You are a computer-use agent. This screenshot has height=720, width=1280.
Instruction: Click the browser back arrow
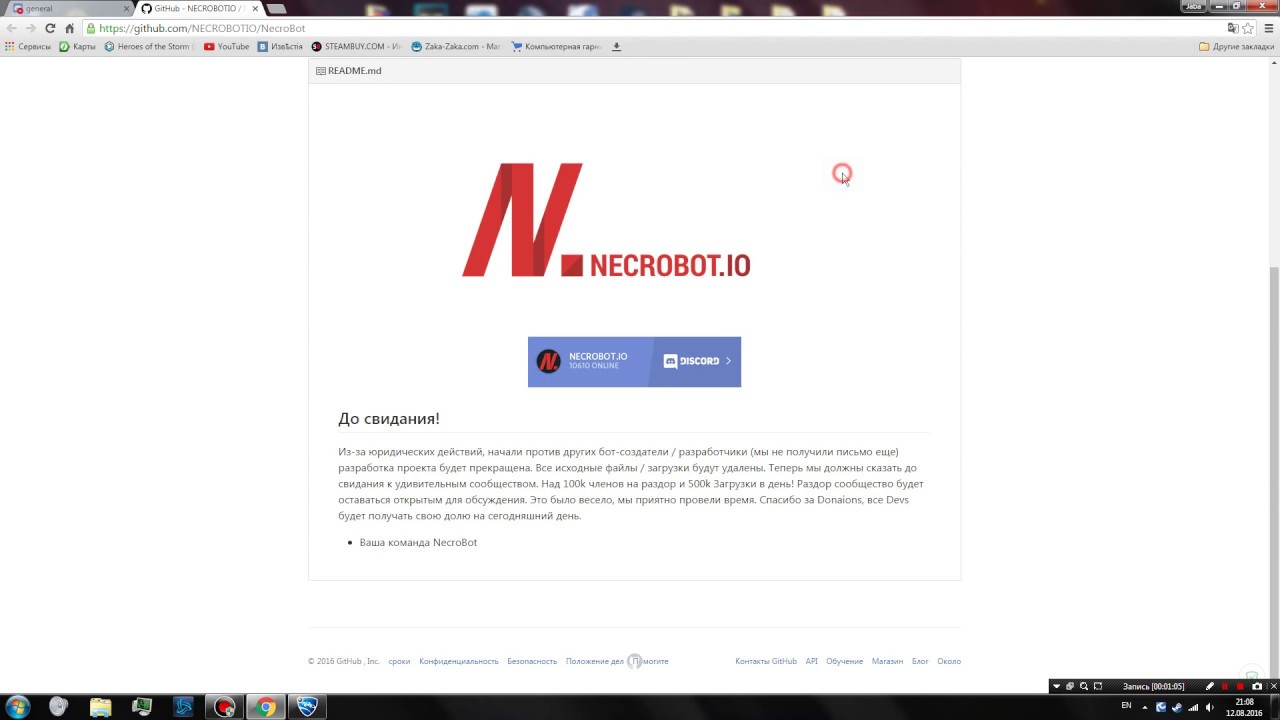pyautogui.click(x=12, y=28)
